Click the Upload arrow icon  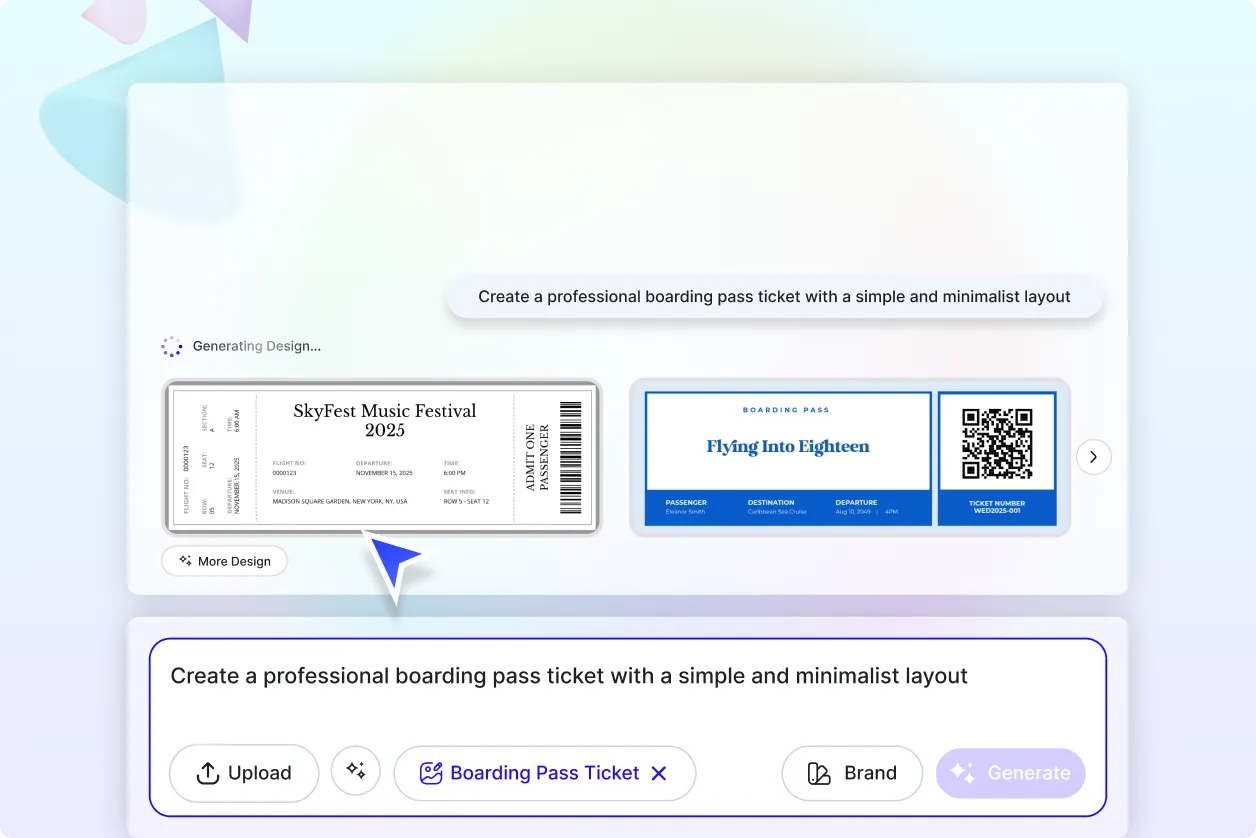pos(207,773)
